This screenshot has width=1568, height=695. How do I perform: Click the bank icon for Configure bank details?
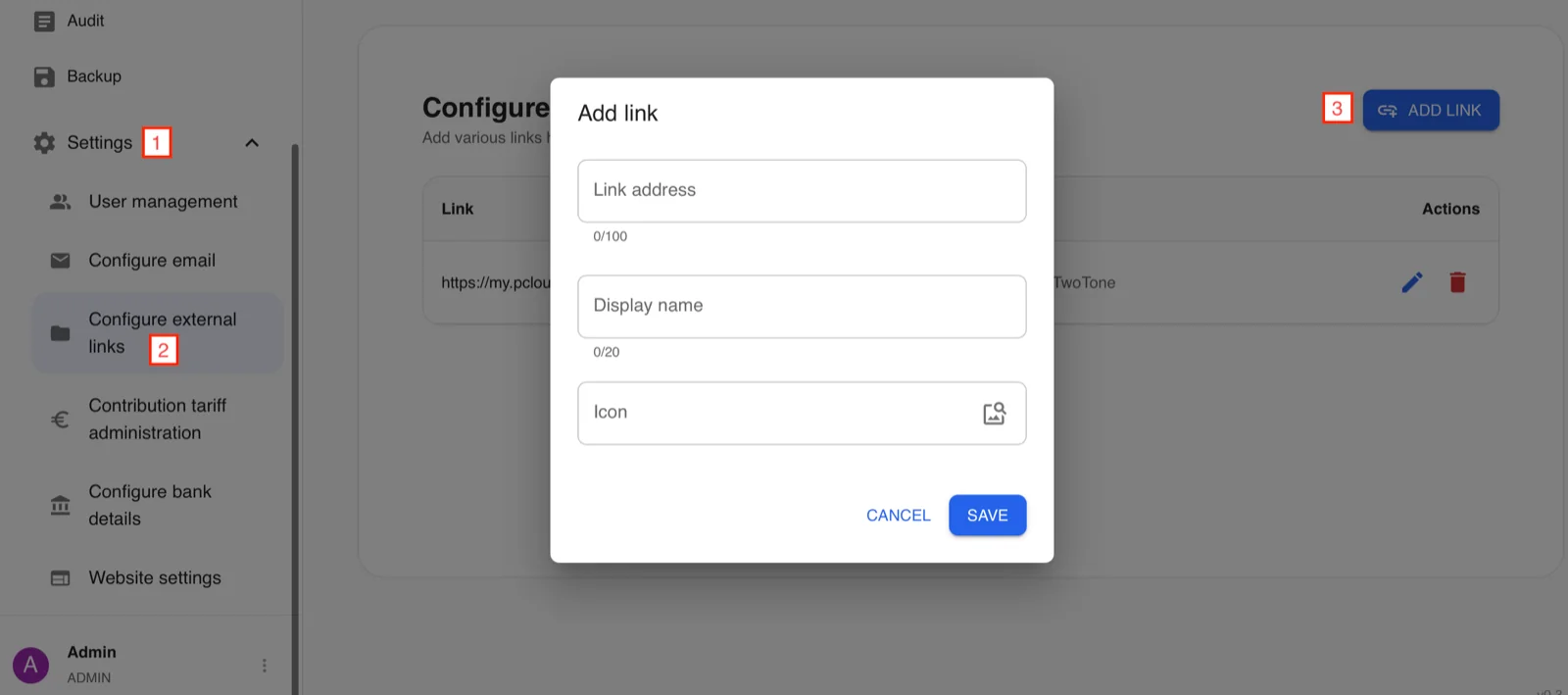(x=60, y=506)
